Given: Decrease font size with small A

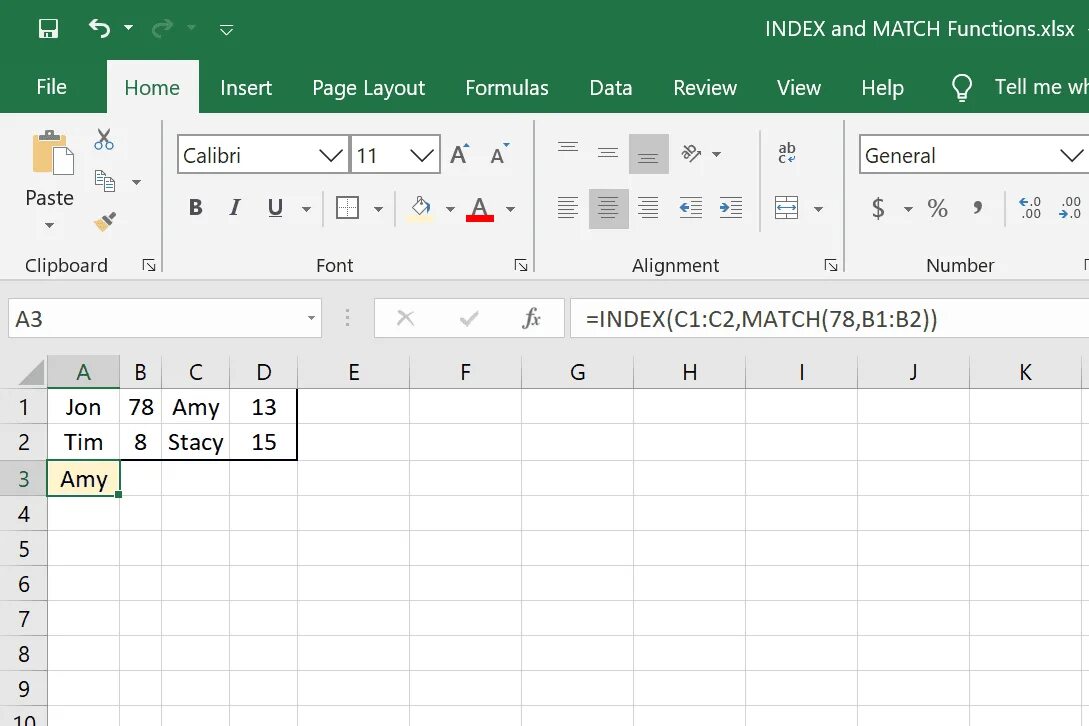Looking at the screenshot, I should click(x=499, y=154).
